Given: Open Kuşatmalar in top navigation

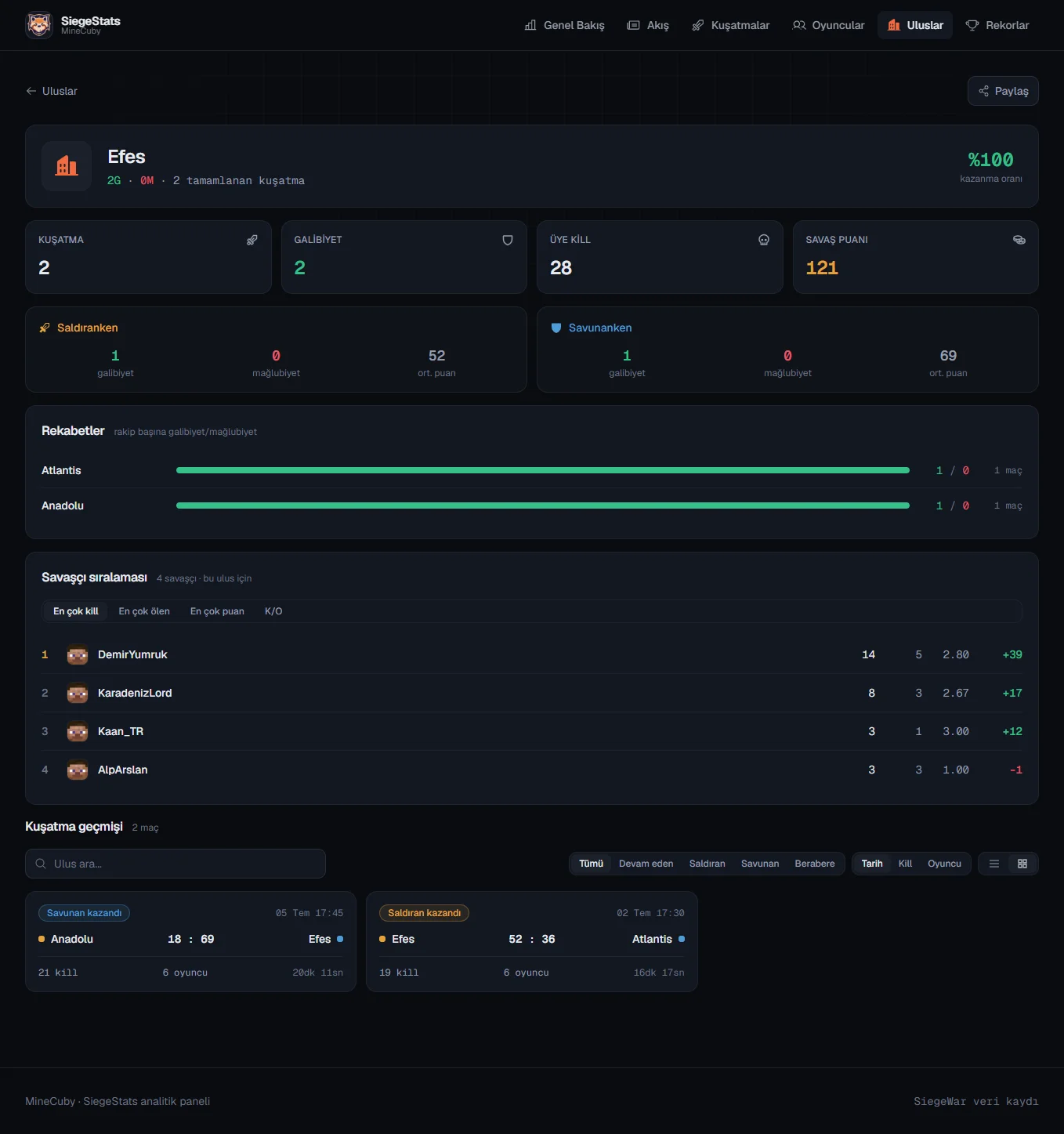Looking at the screenshot, I should click(731, 25).
